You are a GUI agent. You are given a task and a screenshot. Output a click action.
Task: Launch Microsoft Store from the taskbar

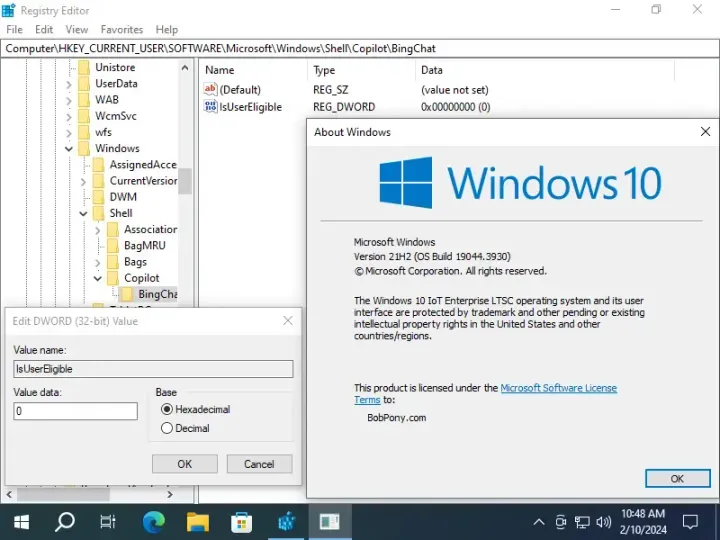click(x=241, y=521)
